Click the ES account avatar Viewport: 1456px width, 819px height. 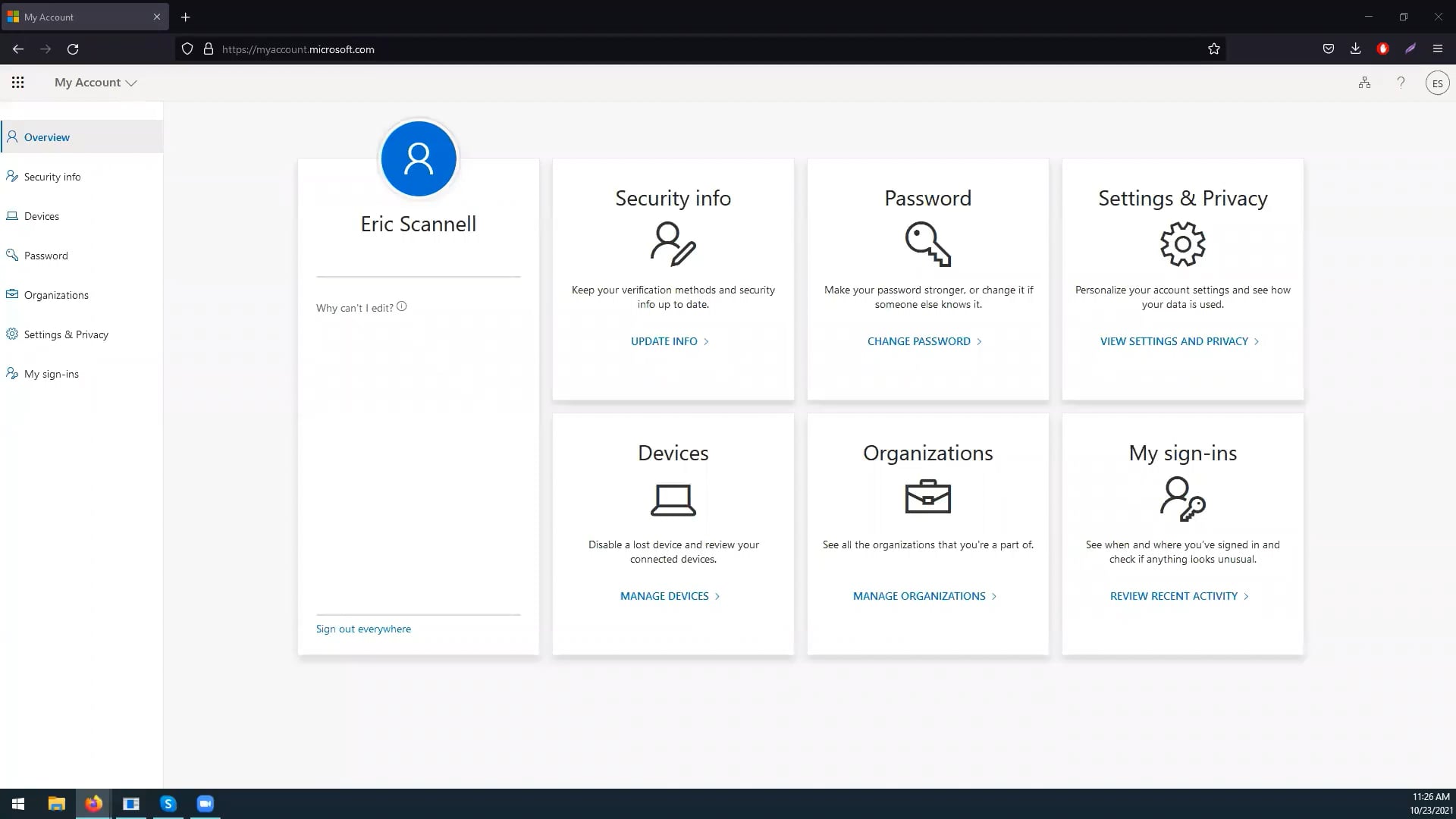pos(1438,83)
